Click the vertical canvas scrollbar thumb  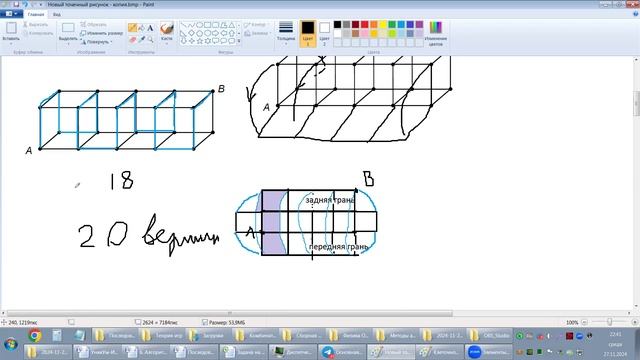click(637, 103)
